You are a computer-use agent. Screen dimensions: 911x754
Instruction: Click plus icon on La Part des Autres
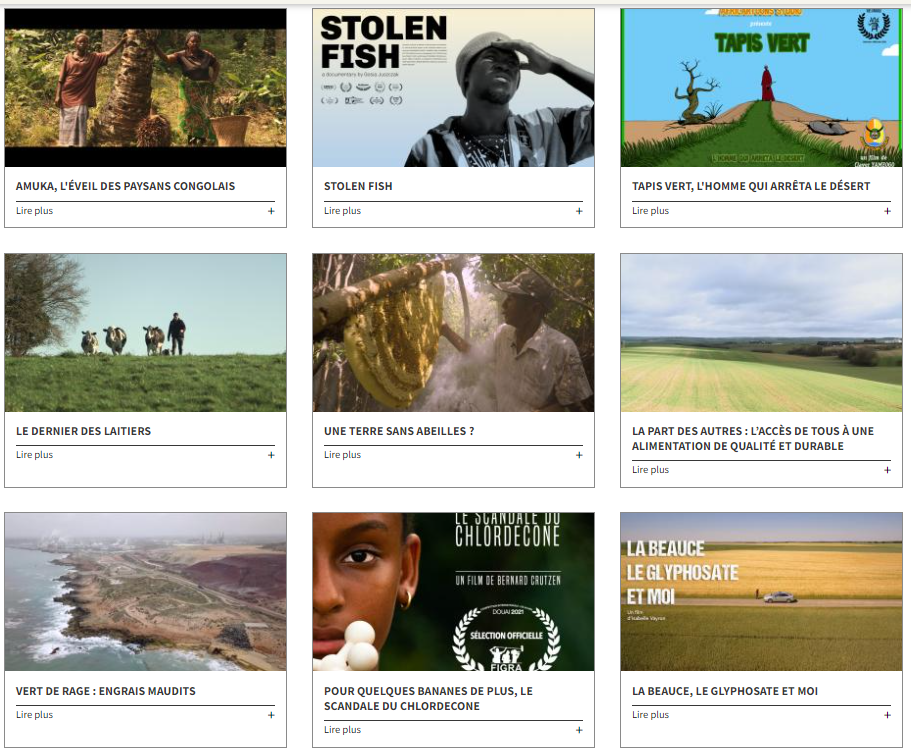coord(887,470)
